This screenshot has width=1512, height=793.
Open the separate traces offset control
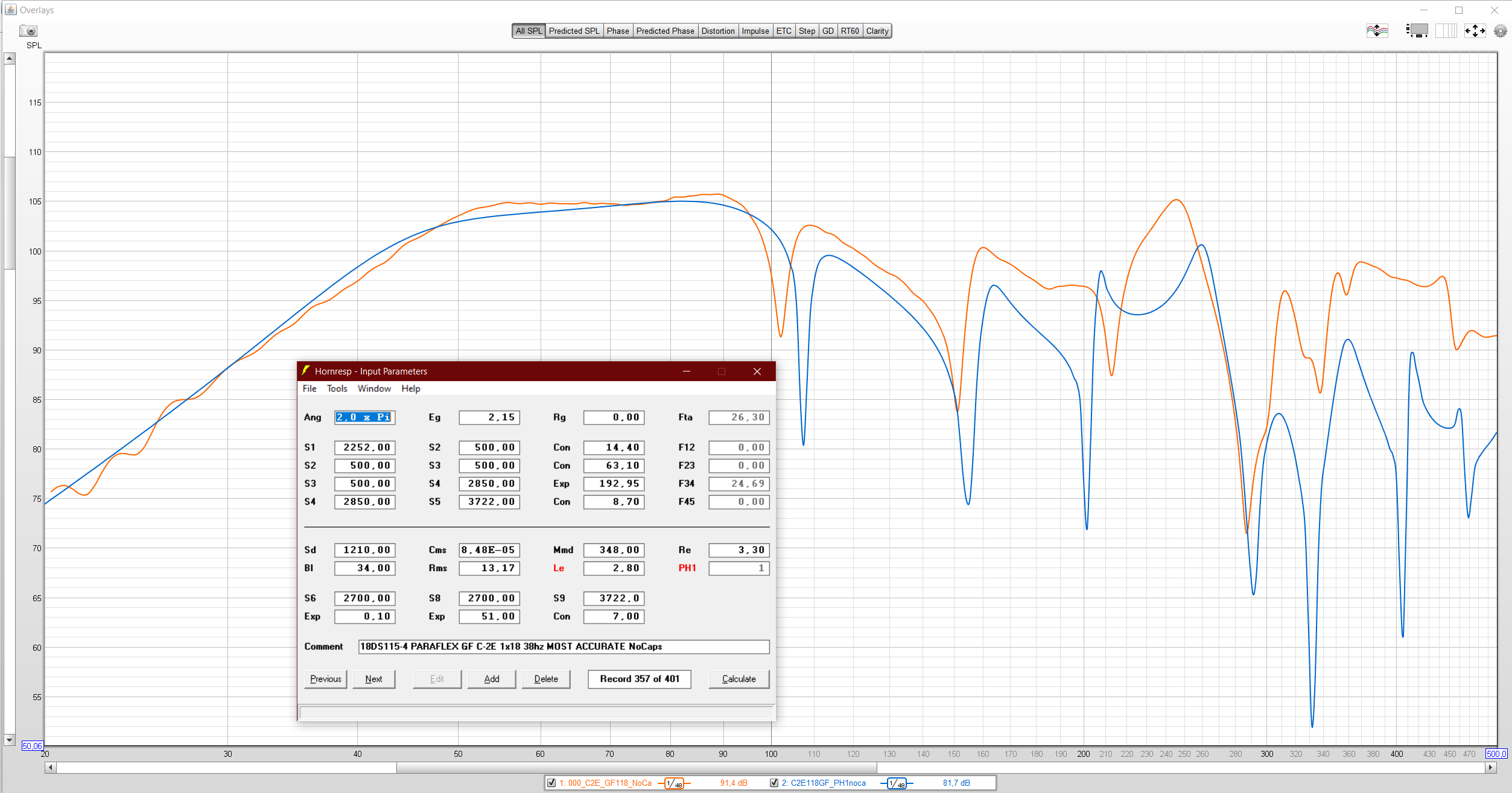point(1377,31)
